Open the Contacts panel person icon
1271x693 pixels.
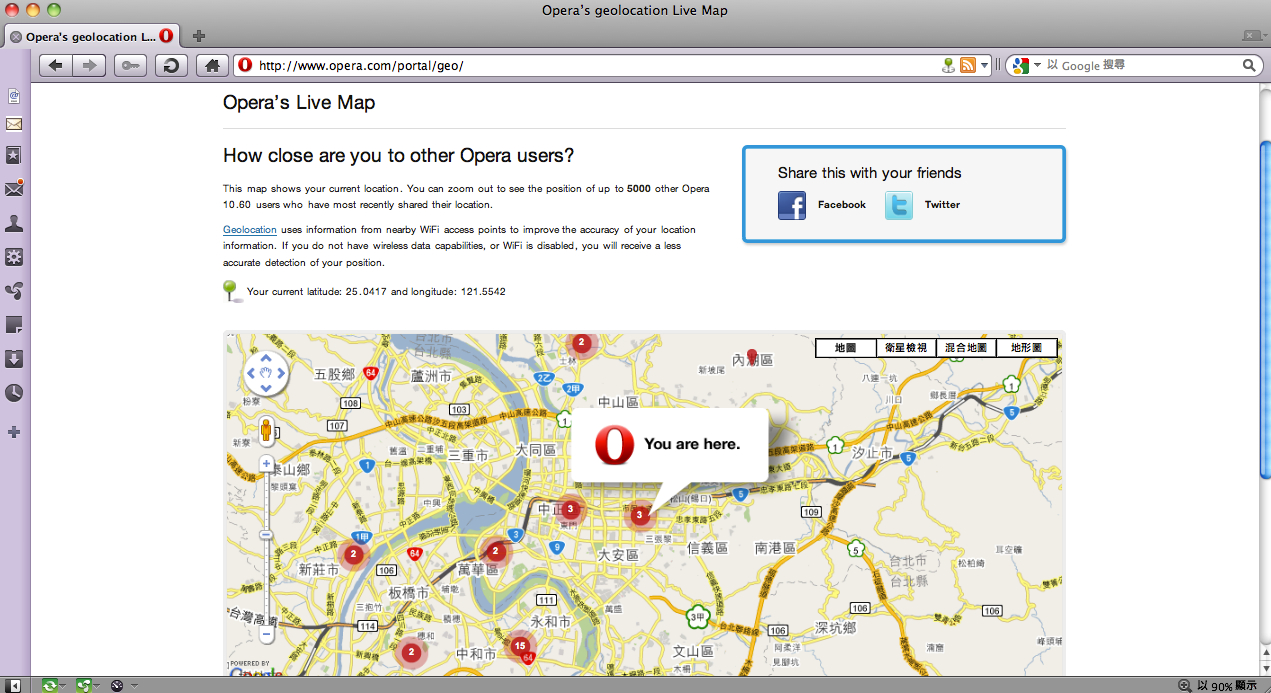click(14, 223)
